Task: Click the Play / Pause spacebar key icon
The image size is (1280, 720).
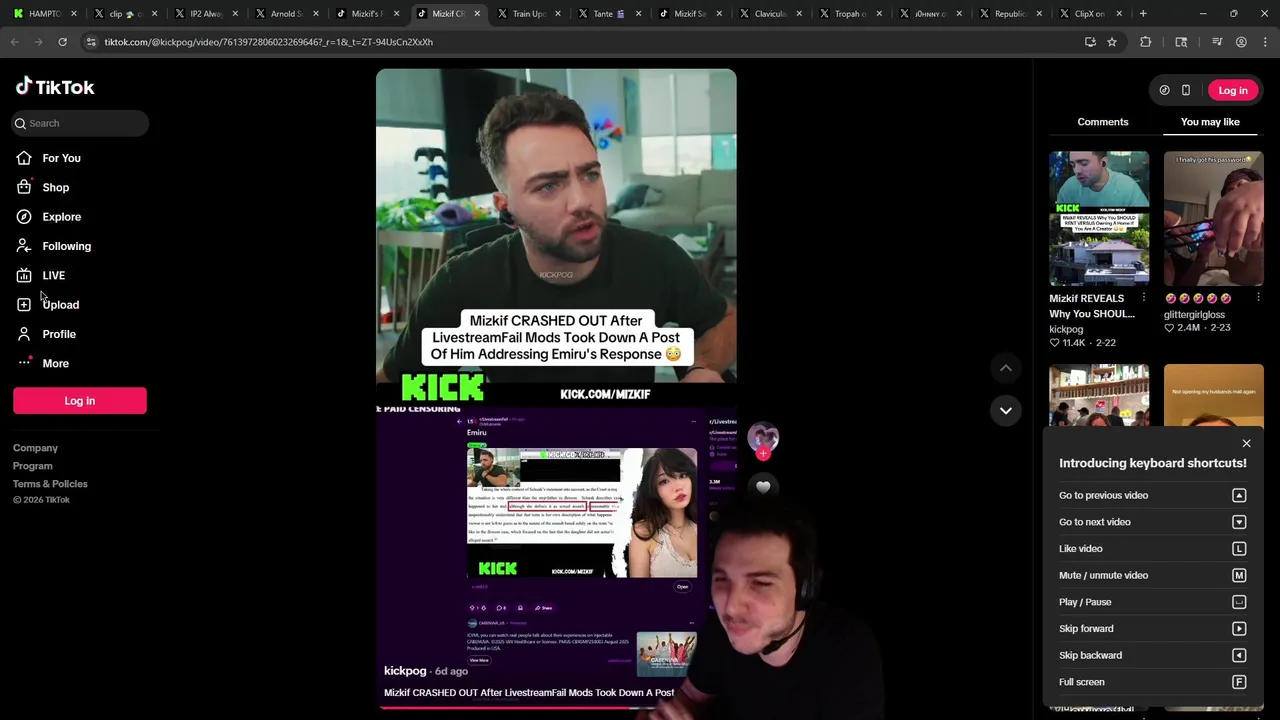Action: point(1239,602)
